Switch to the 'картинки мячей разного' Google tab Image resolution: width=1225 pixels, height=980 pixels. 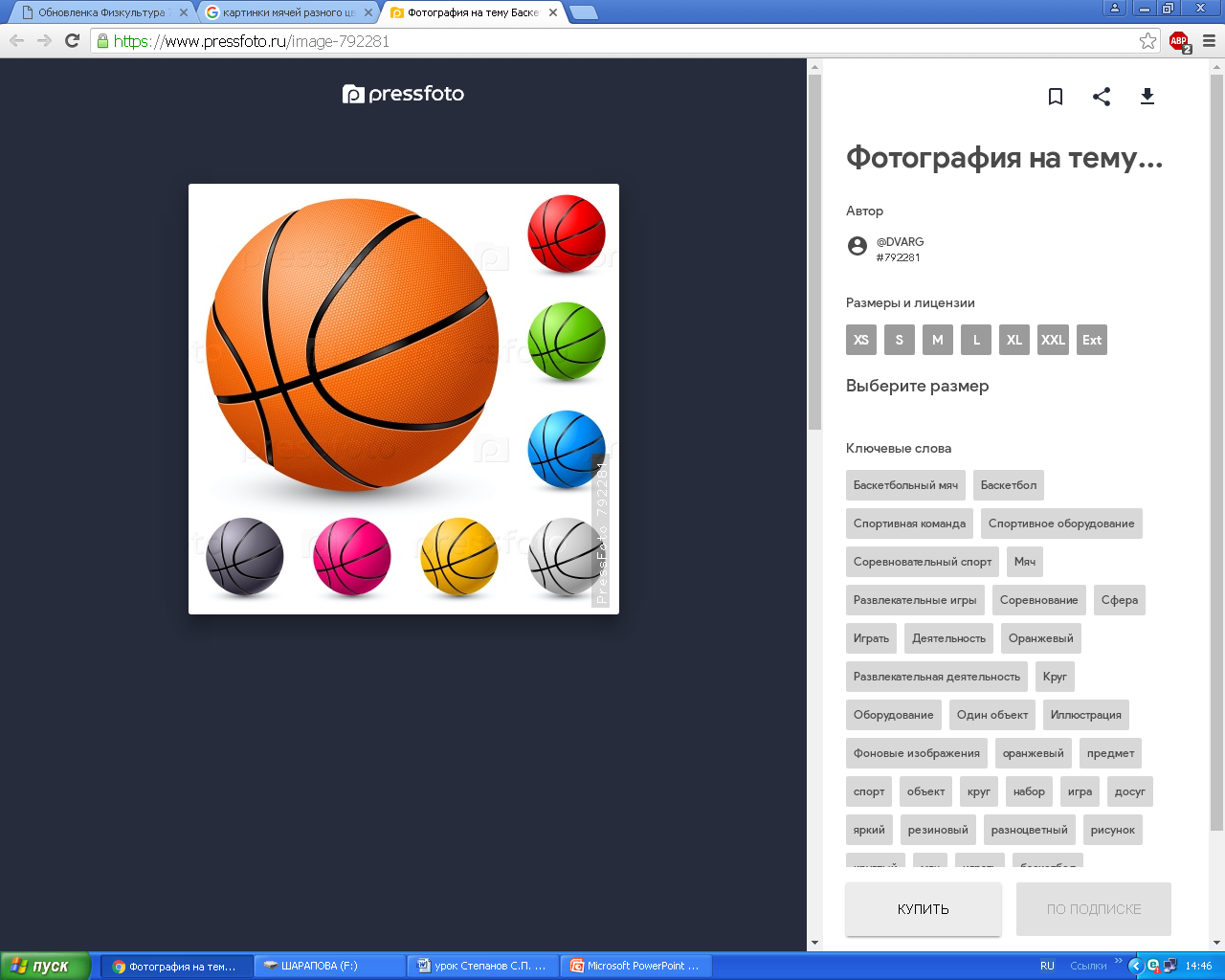click(287, 12)
